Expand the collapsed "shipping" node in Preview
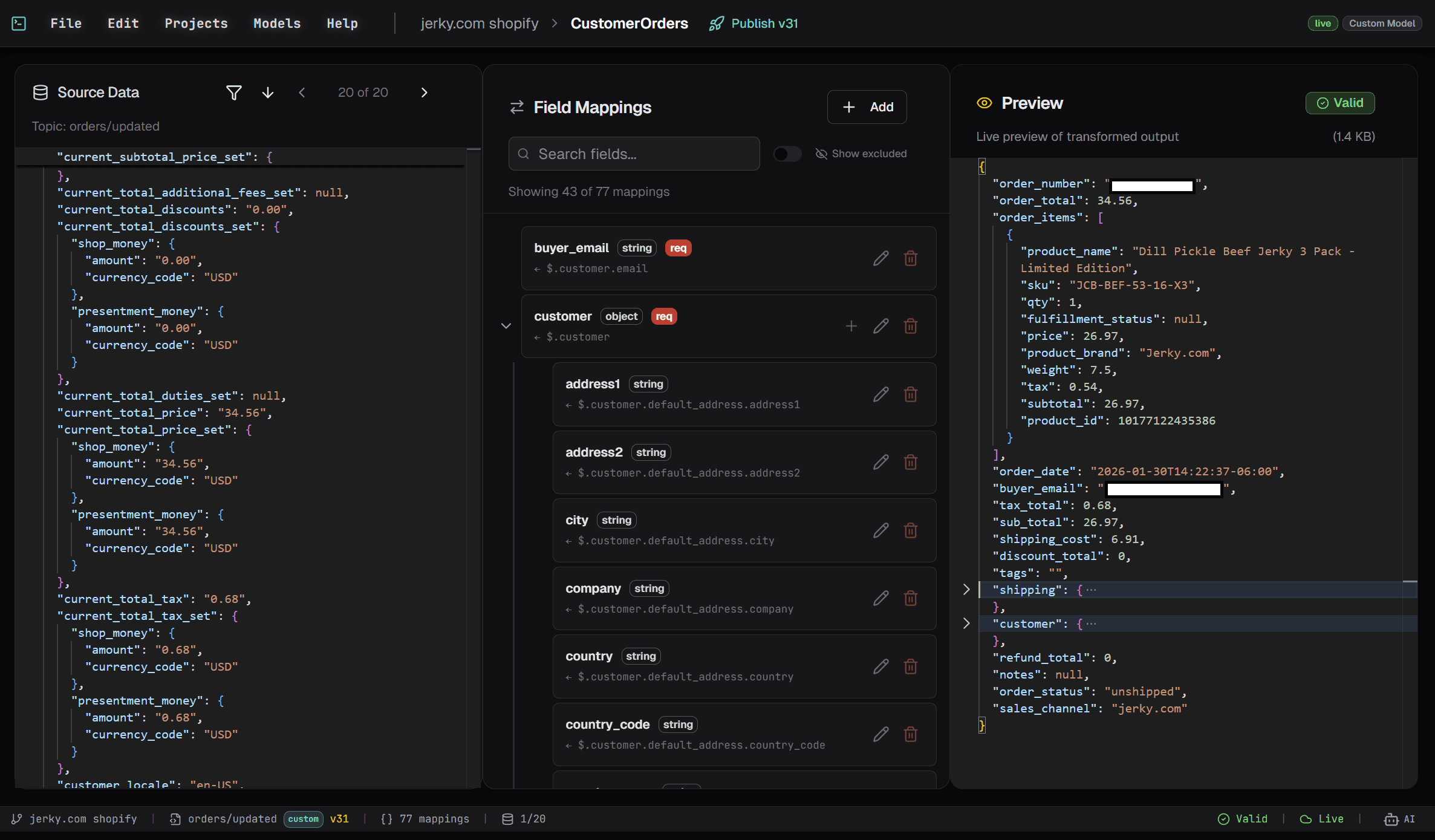 (x=966, y=590)
